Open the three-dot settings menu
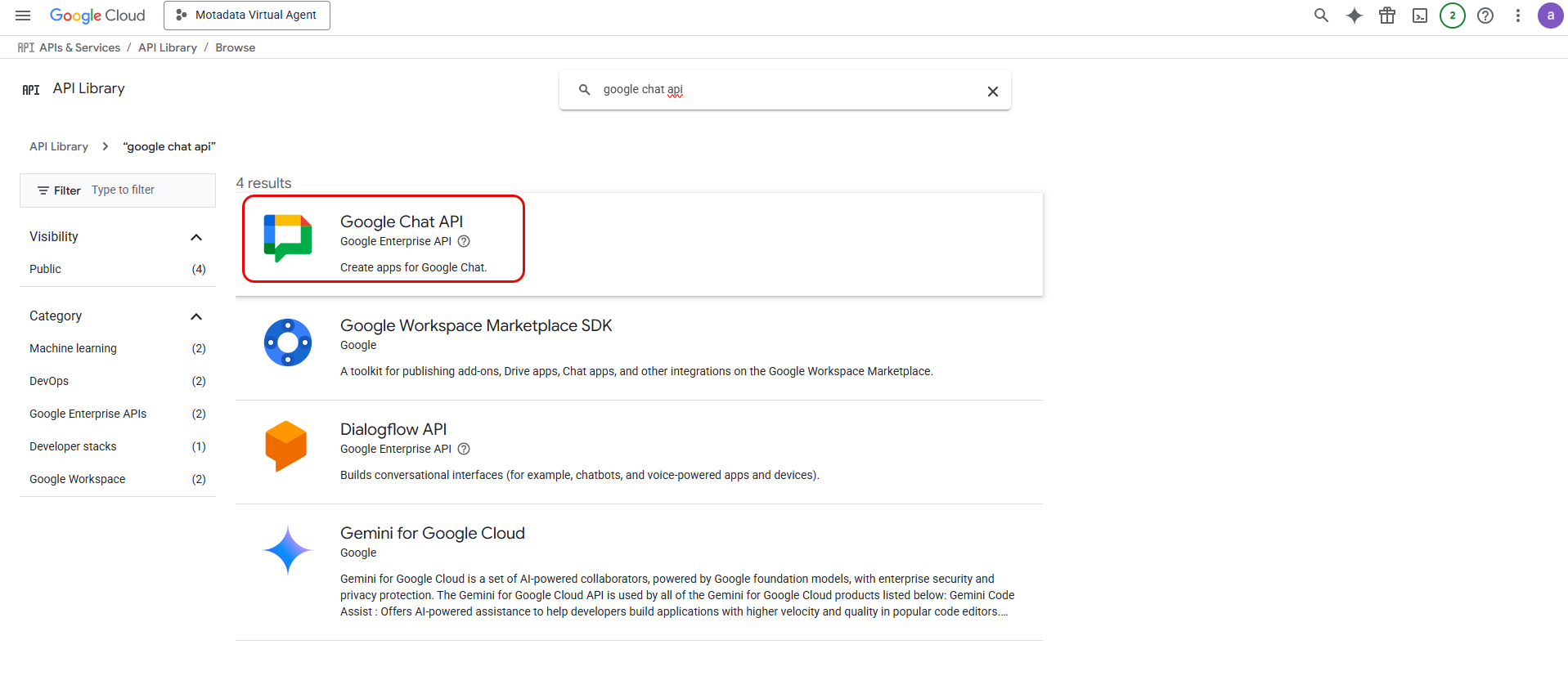 (x=1518, y=16)
